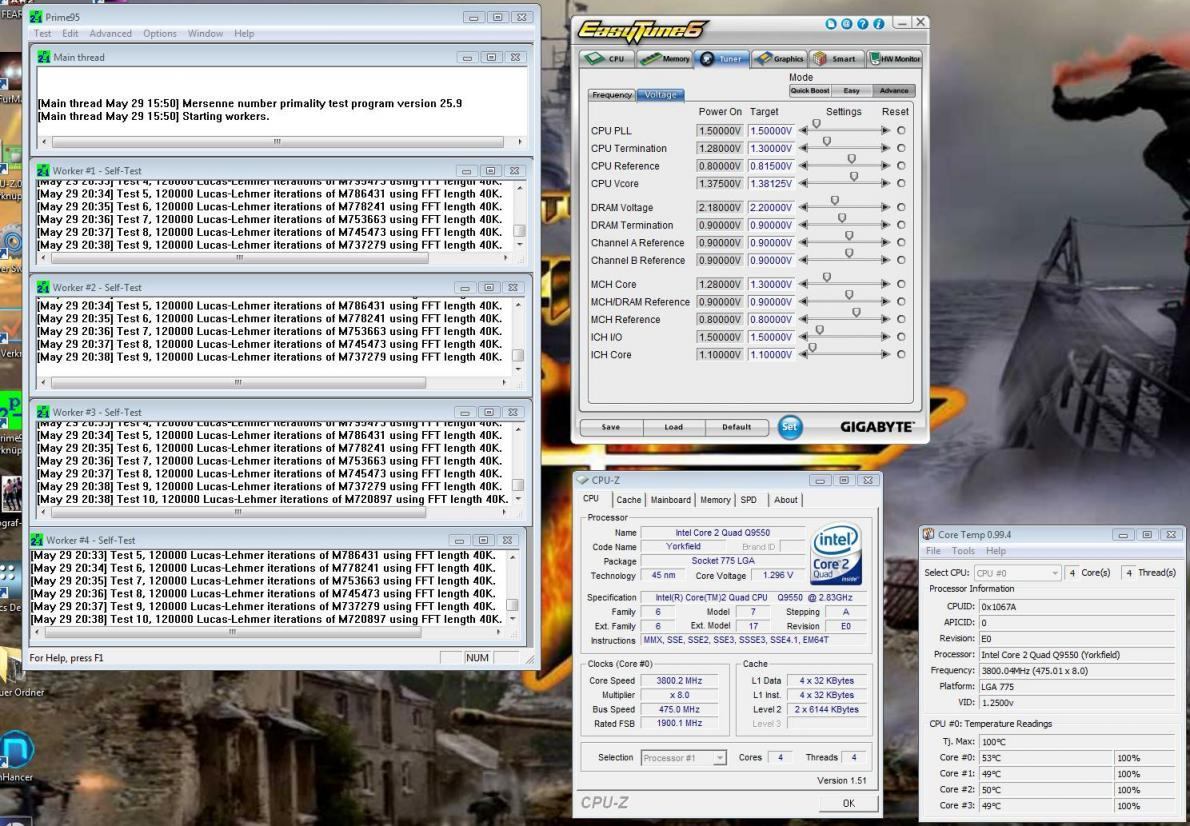Increase ICH I/O with right arrow

pos(885,337)
